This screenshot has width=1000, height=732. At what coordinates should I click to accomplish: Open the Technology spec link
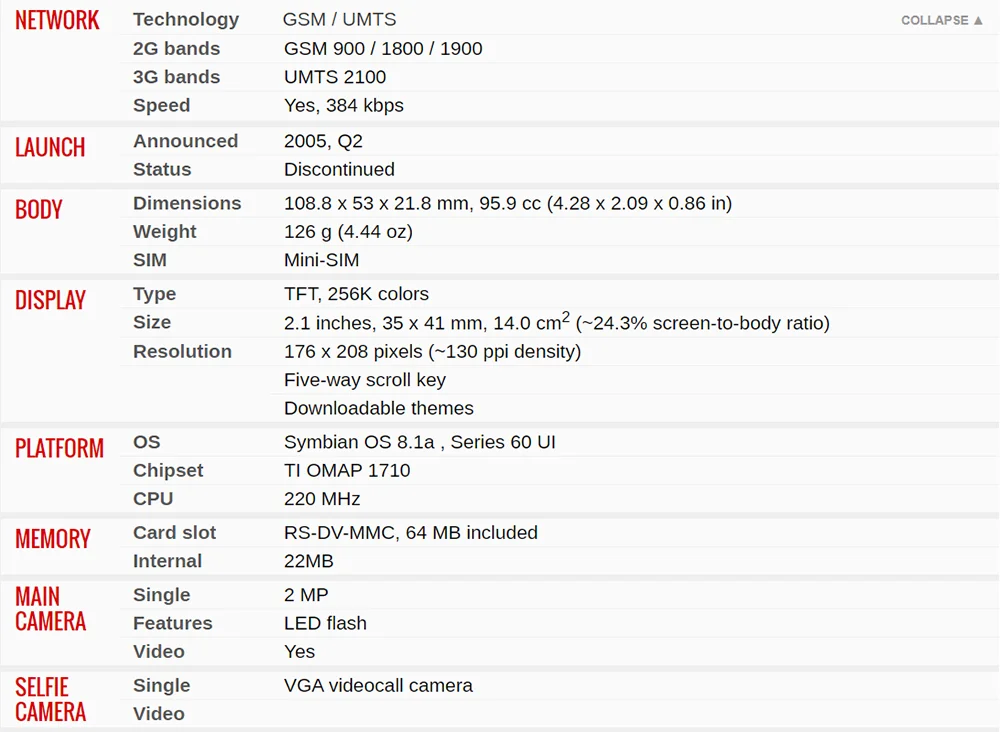(186, 20)
